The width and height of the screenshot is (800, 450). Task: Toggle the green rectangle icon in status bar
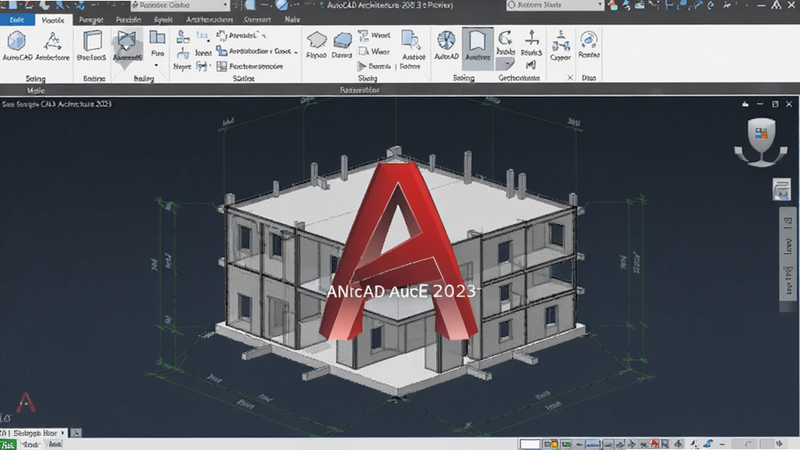pos(565,444)
